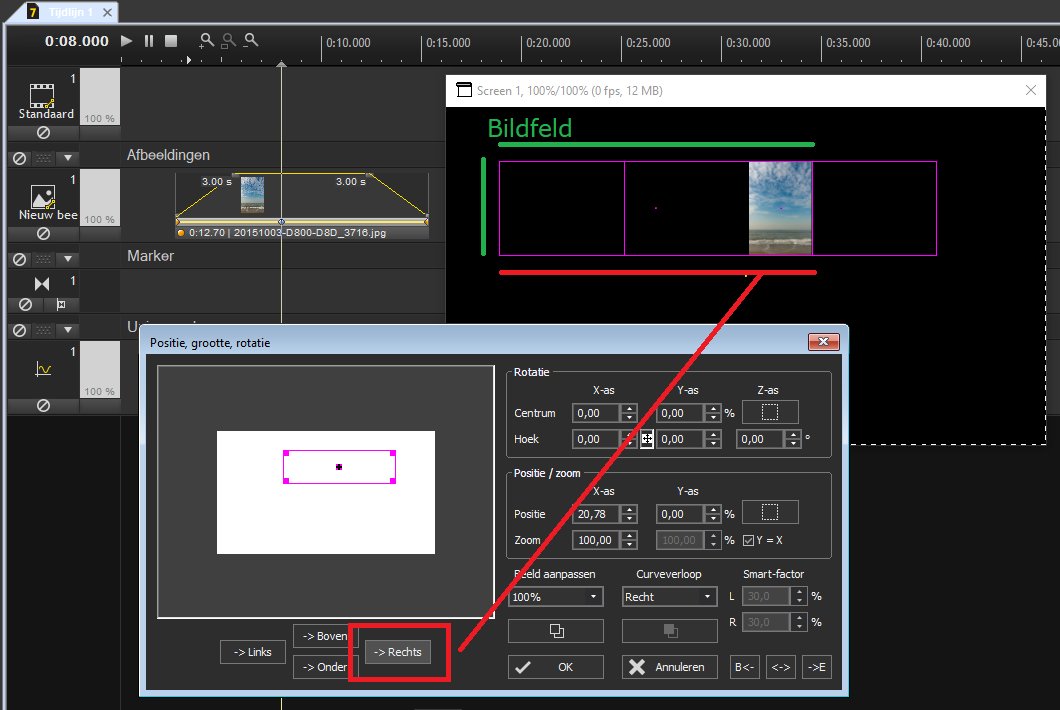This screenshot has height=710, width=1060.
Task: Stop timeline playback
Action: (171, 41)
